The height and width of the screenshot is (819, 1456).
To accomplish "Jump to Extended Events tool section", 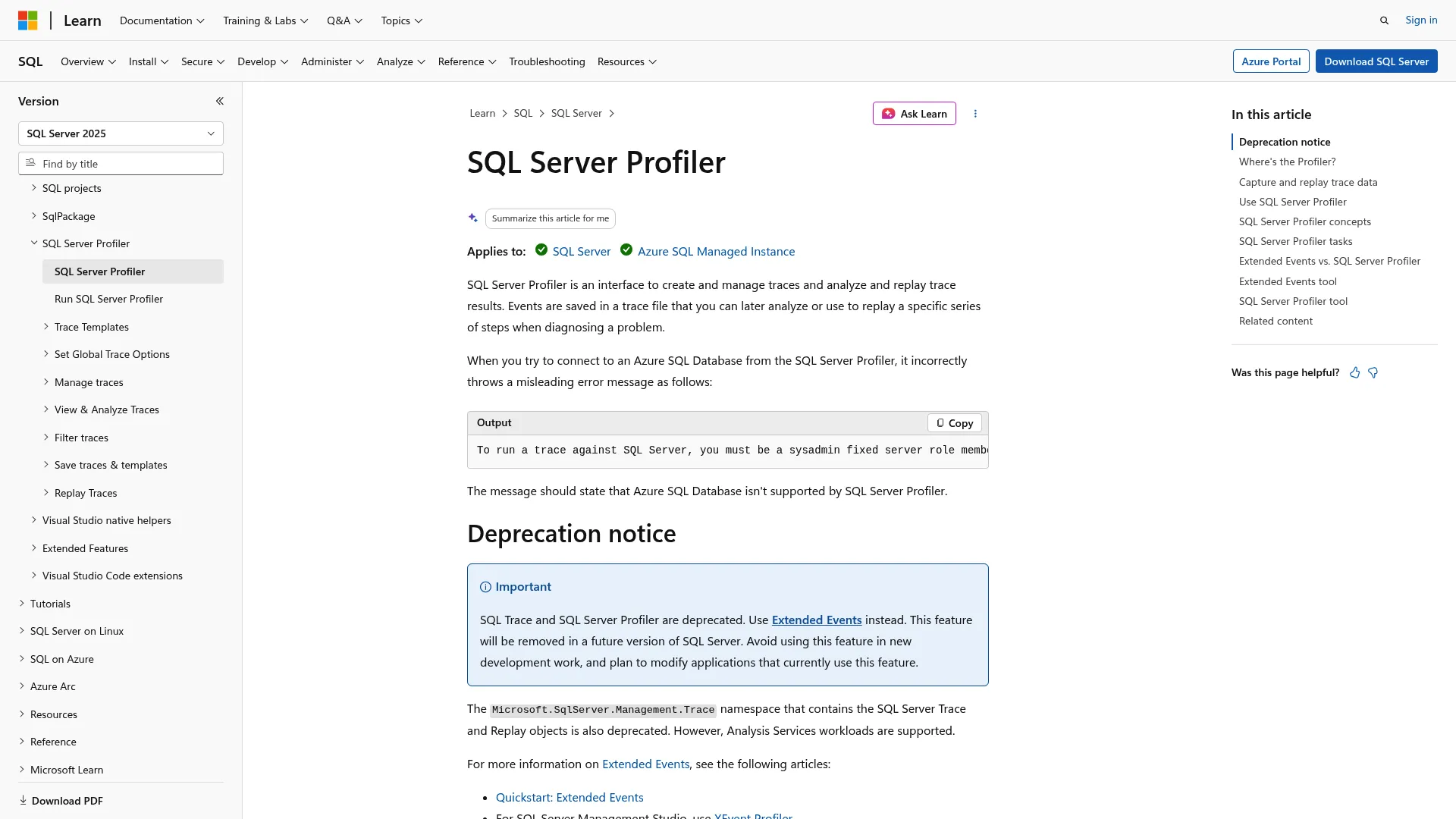I will [x=1288, y=281].
